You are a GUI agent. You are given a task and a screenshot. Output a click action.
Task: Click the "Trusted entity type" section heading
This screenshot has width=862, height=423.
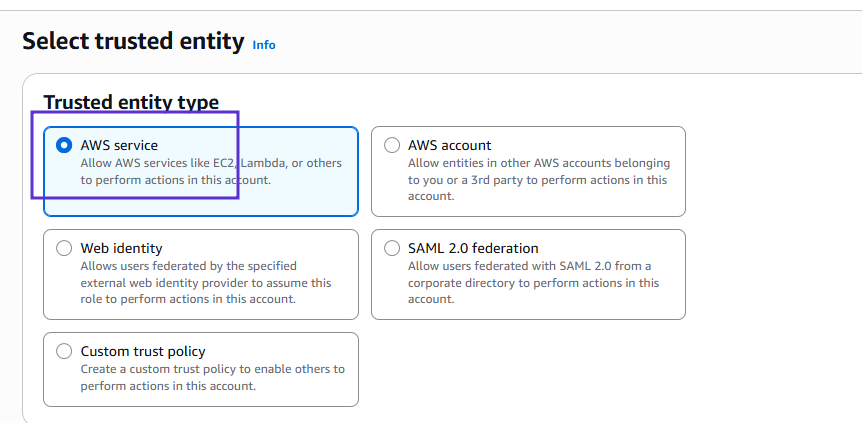(131, 102)
